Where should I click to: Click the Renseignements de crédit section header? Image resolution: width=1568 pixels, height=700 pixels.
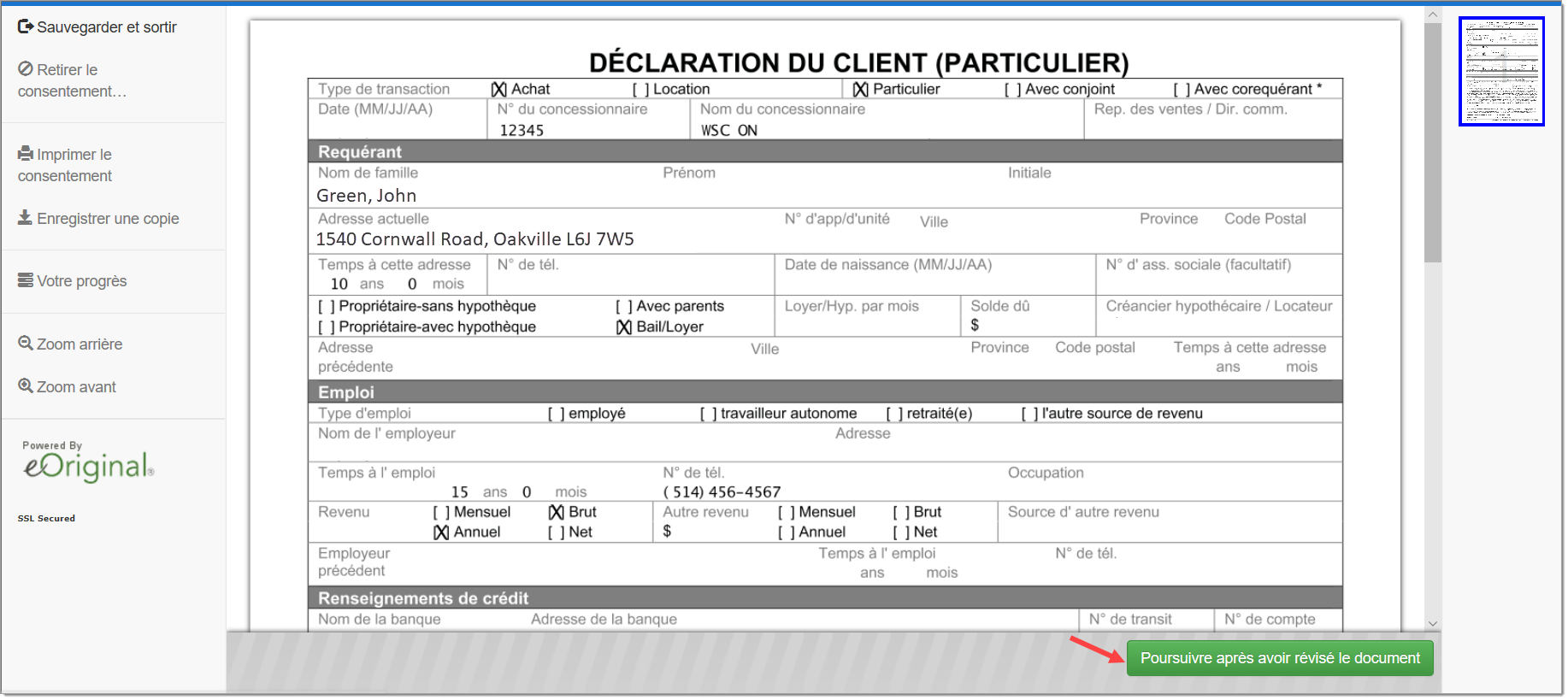pyautogui.click(x=825, y=597)
